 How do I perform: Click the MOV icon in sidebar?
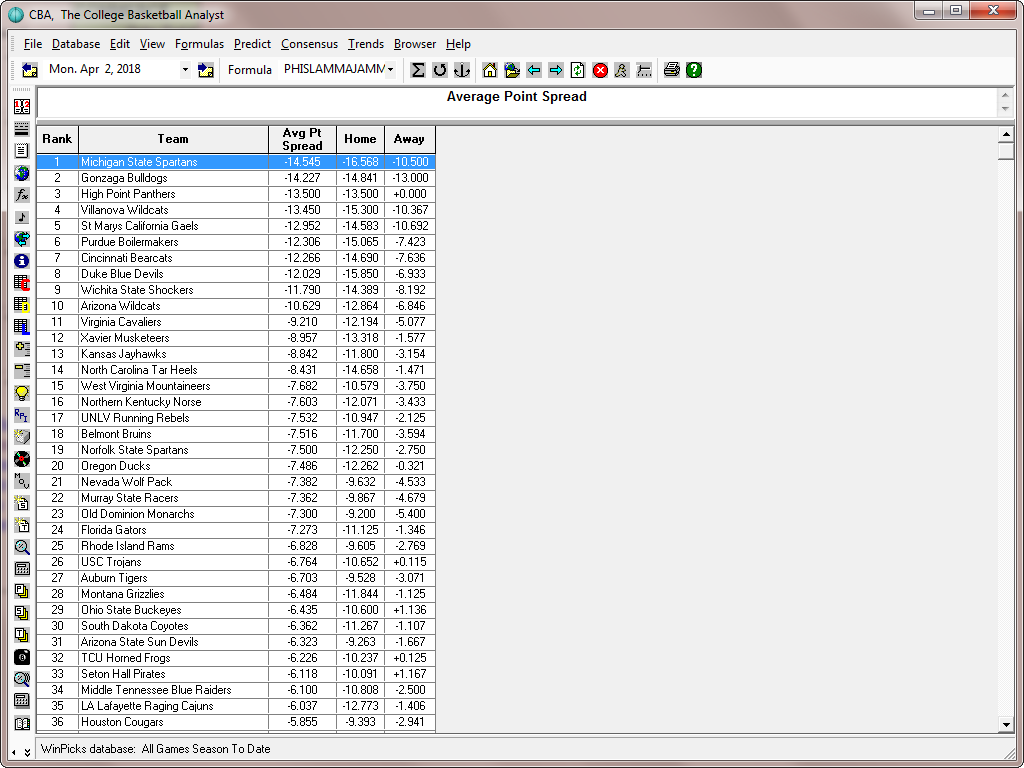point(22,481)
